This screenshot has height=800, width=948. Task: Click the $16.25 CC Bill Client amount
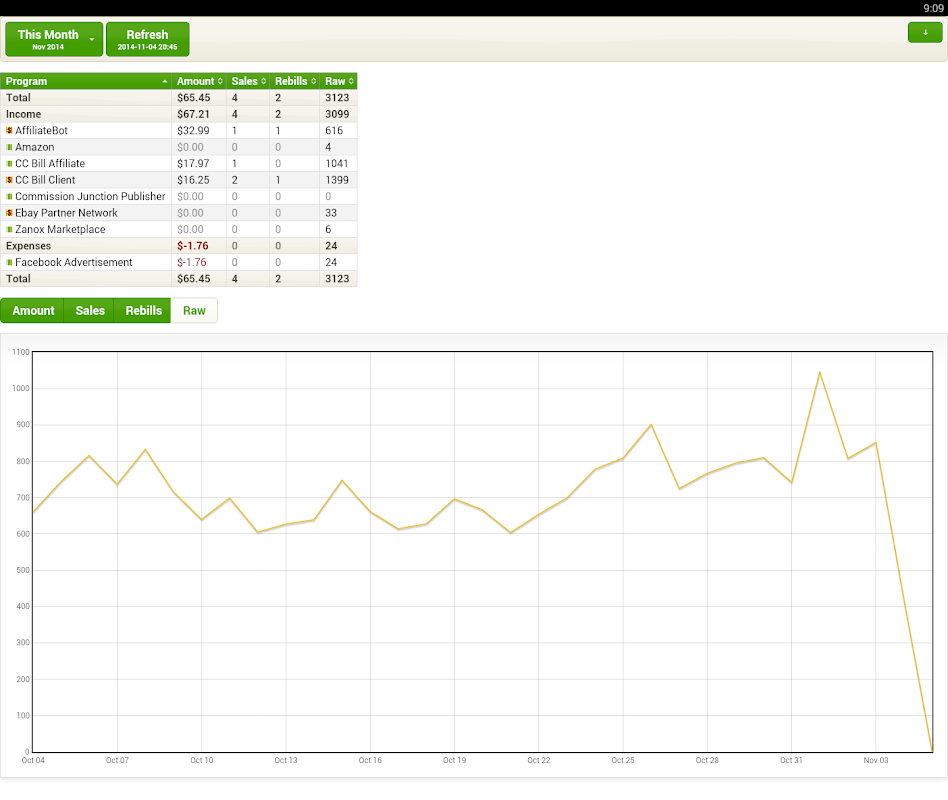[193, 180]
